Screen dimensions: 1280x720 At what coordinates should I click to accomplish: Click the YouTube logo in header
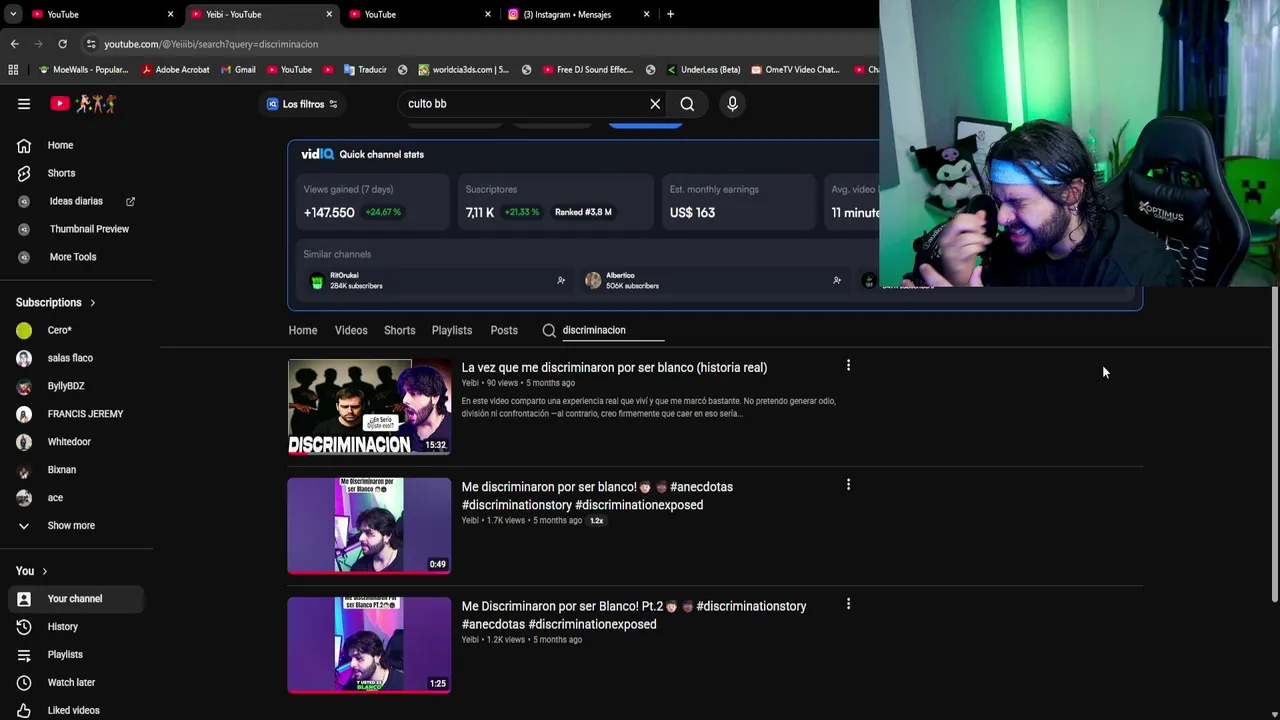(84, 103)
